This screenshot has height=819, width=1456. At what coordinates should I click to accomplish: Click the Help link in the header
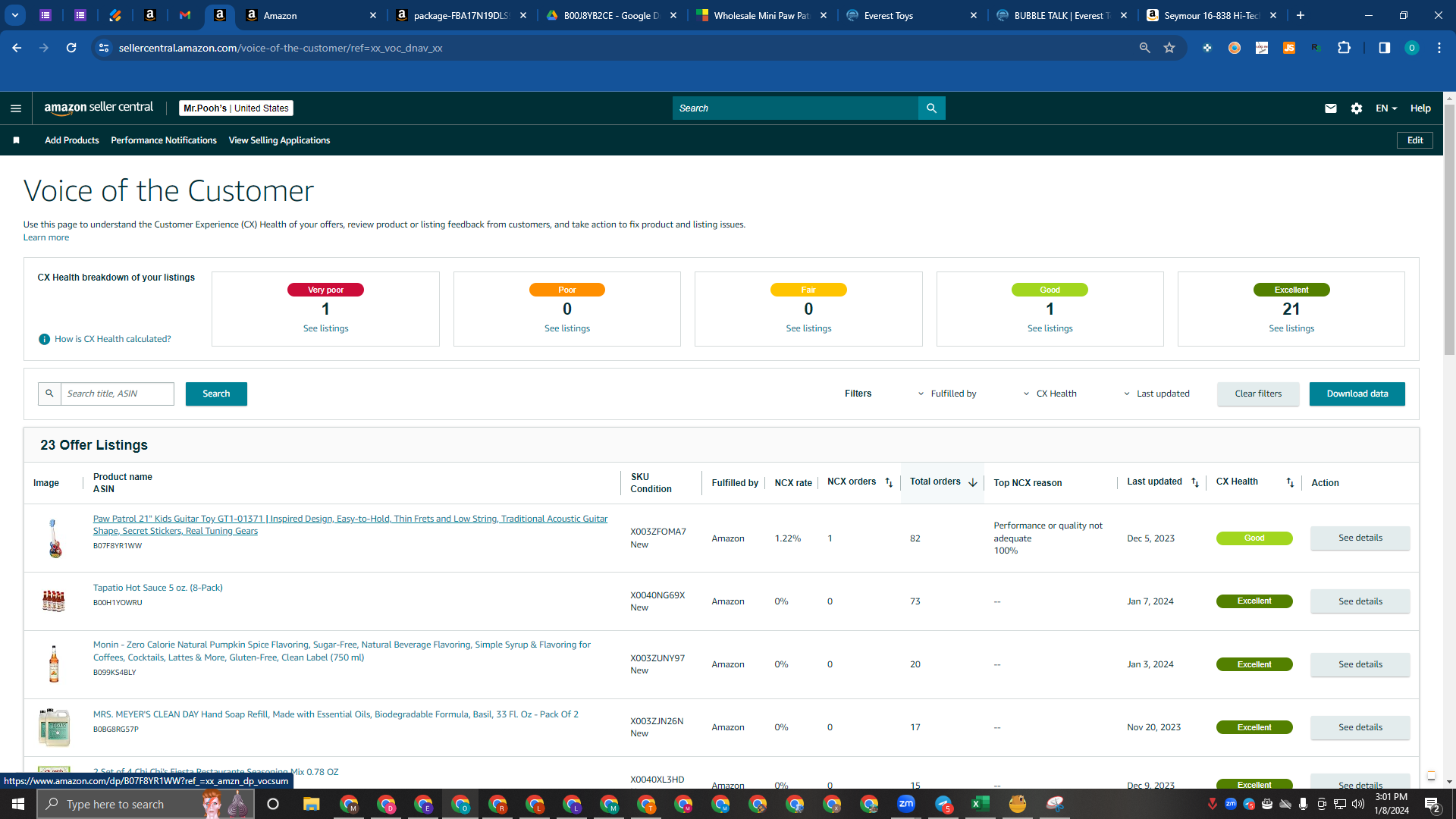pyautogui.click(x=1420, y=108)
